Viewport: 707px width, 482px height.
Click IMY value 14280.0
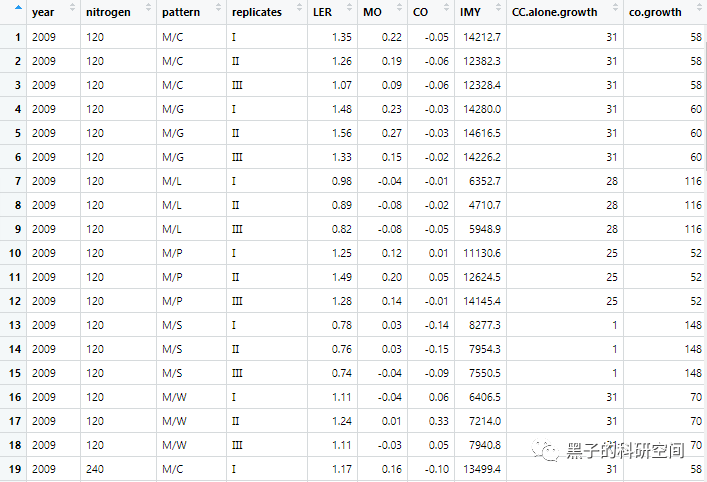(482, 109)
